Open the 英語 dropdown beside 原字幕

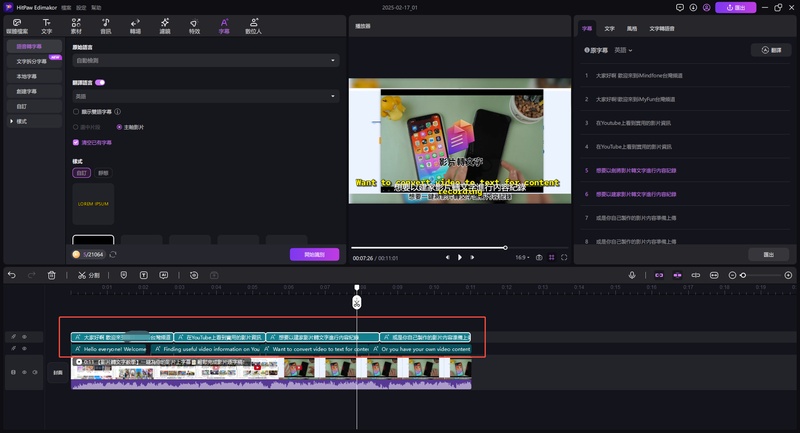(x=623, y=50)
